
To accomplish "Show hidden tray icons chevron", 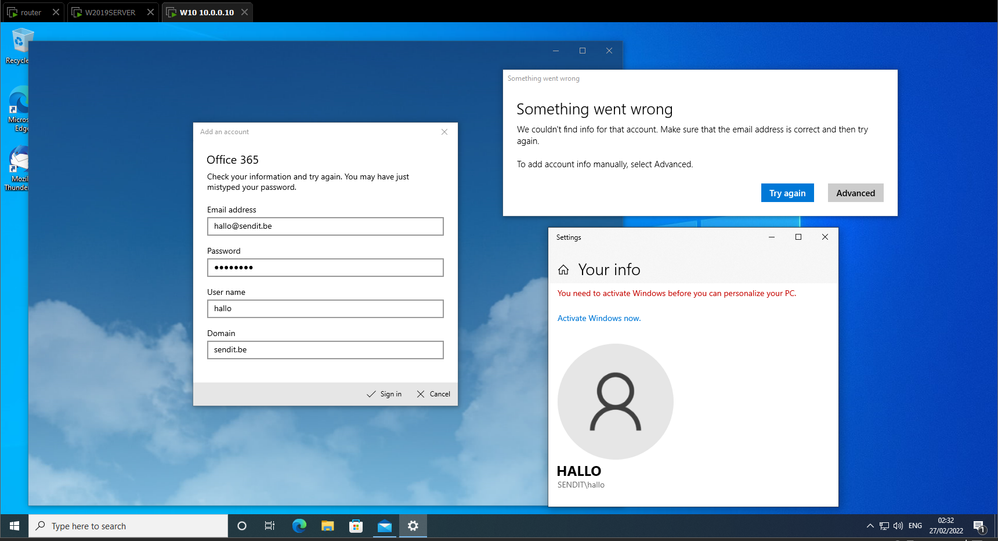I will [x=870, y=526].
